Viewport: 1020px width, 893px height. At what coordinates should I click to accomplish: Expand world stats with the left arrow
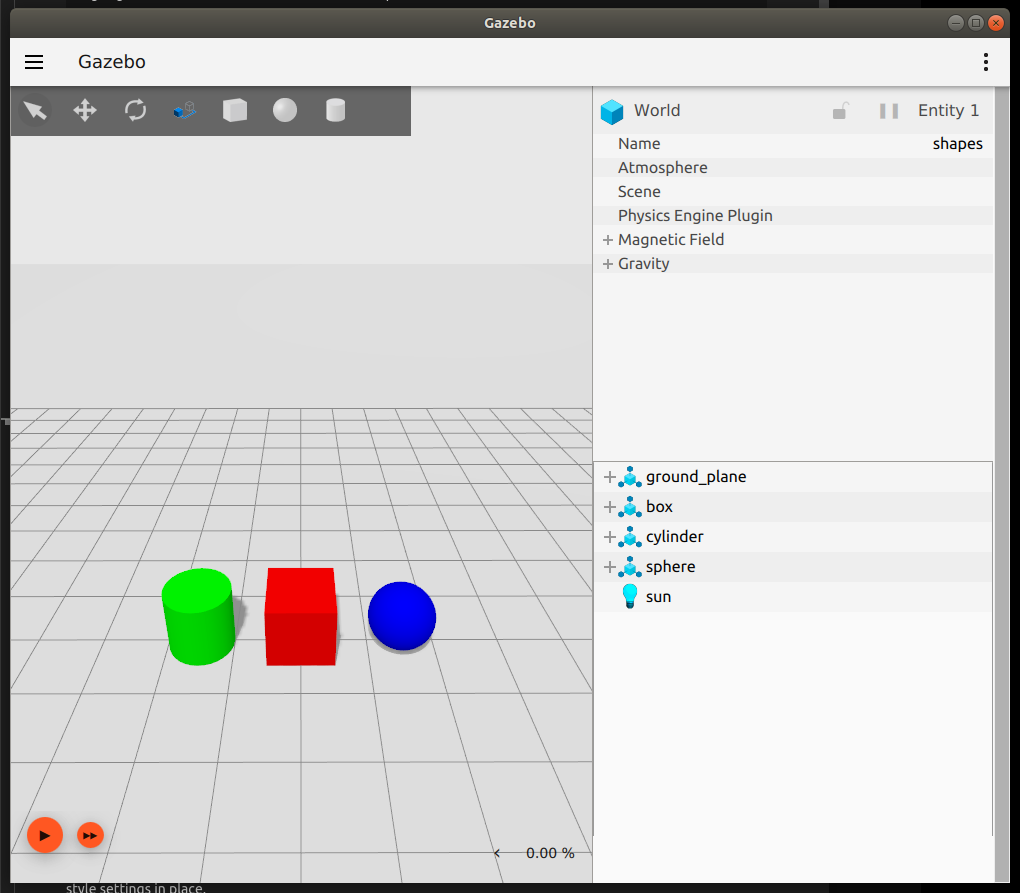(497, 853)
